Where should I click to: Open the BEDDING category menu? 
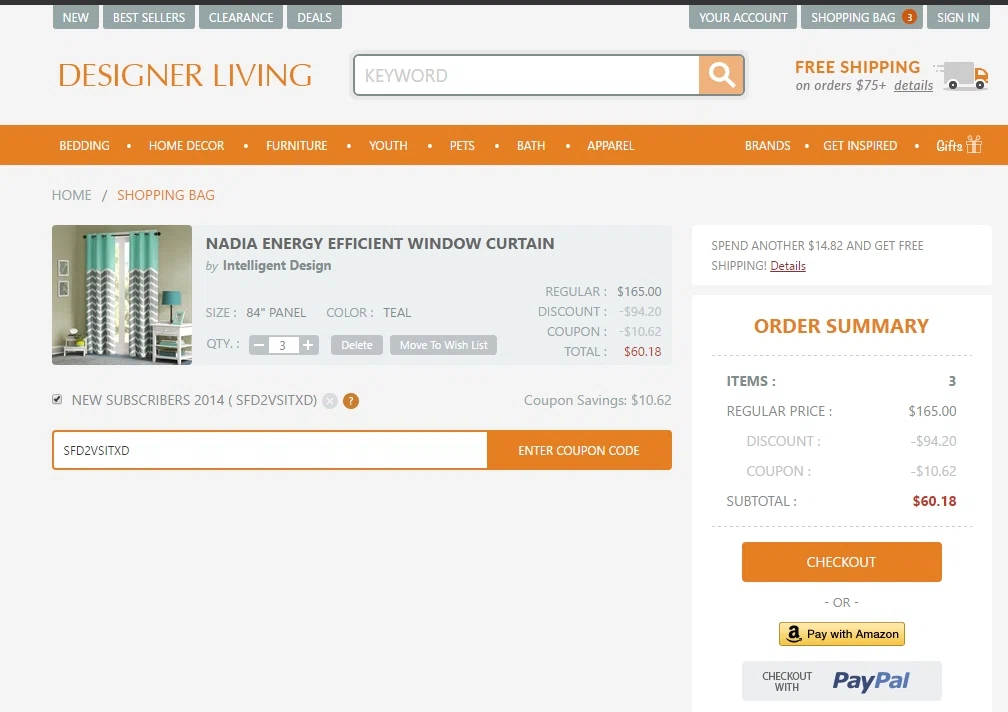coord(84,146)
